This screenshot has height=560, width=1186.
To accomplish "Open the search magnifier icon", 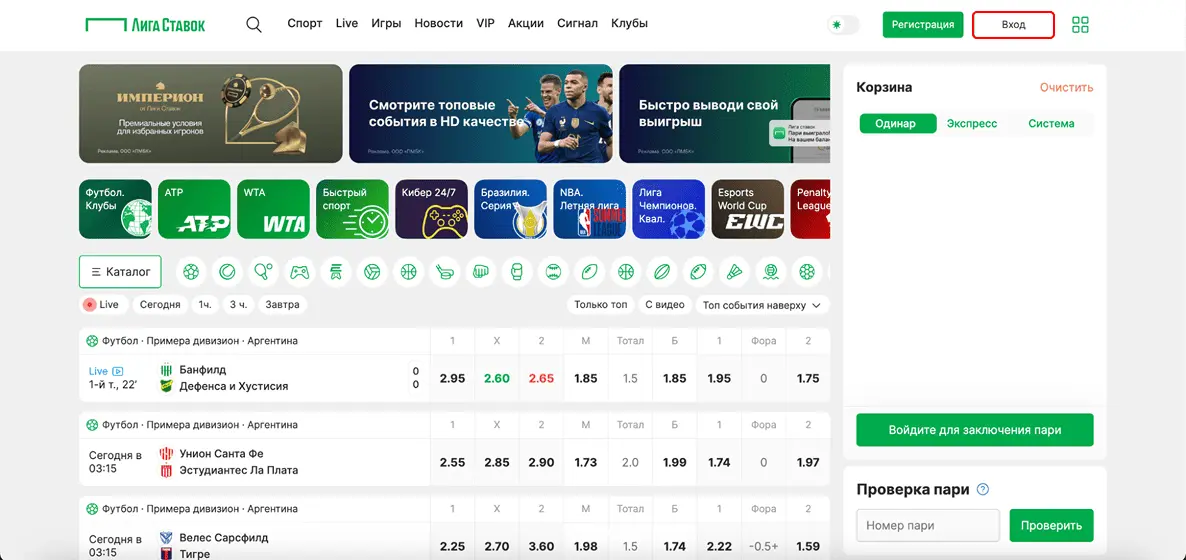I will coord(254,24).
